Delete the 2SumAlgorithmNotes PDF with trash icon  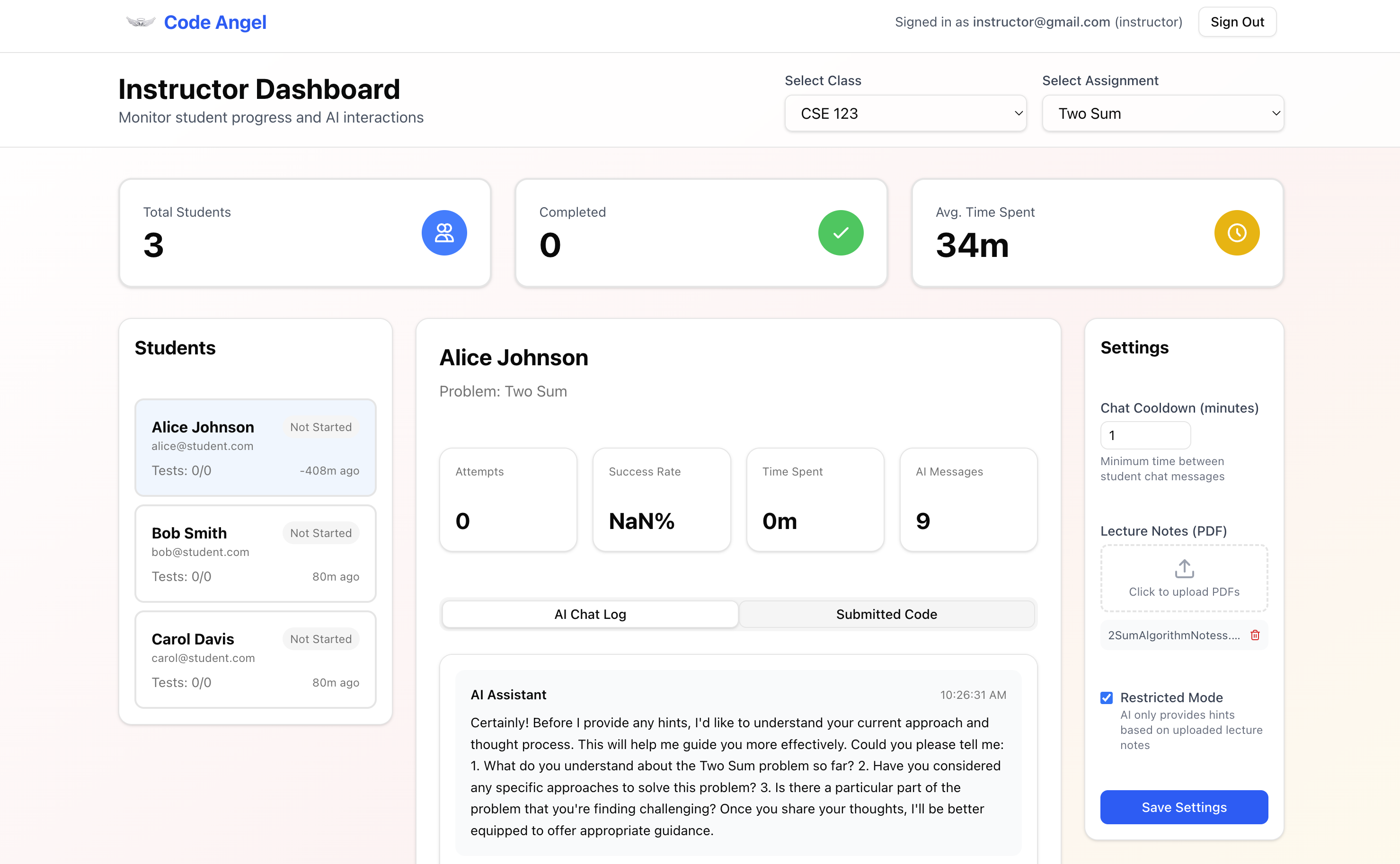(1255, 635)
